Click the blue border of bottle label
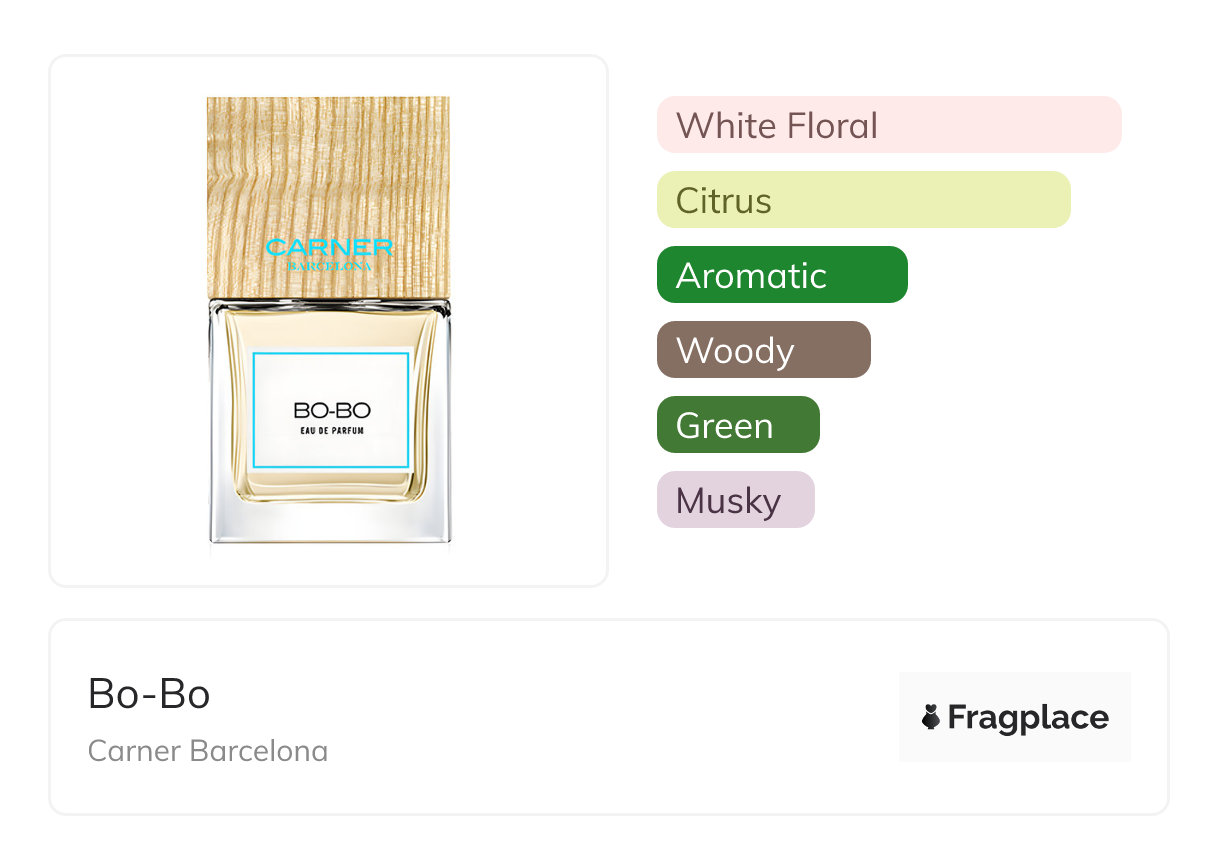Image resolution: width=1218 pixels, height=864 pixels. click(254, 410)
